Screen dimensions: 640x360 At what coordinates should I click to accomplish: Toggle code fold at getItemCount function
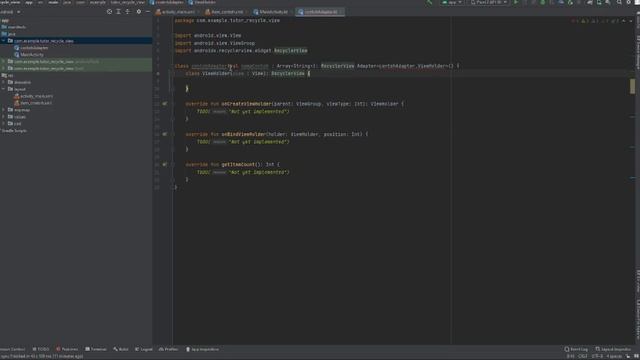click(173, 164)
